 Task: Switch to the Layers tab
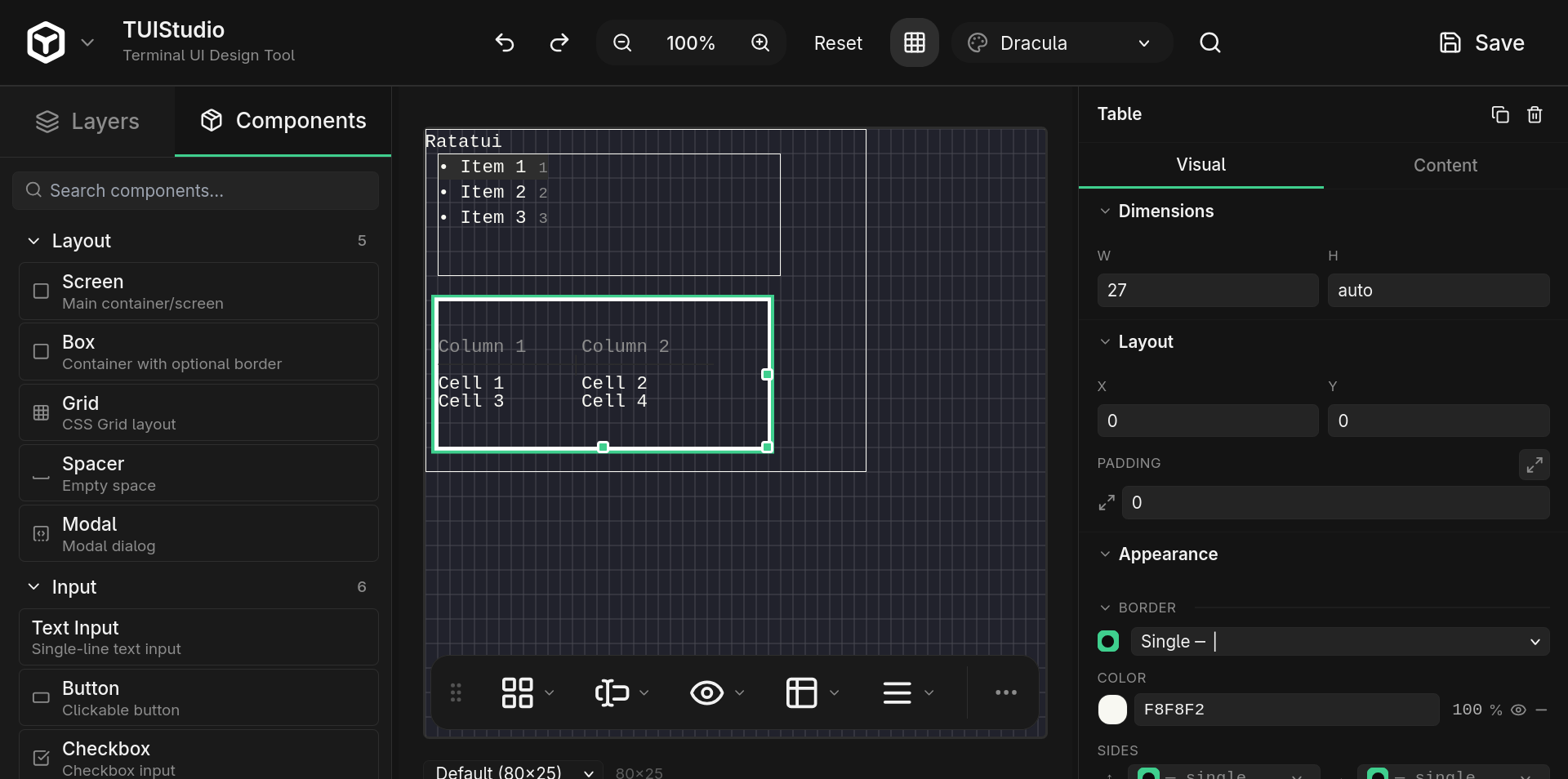87,122
